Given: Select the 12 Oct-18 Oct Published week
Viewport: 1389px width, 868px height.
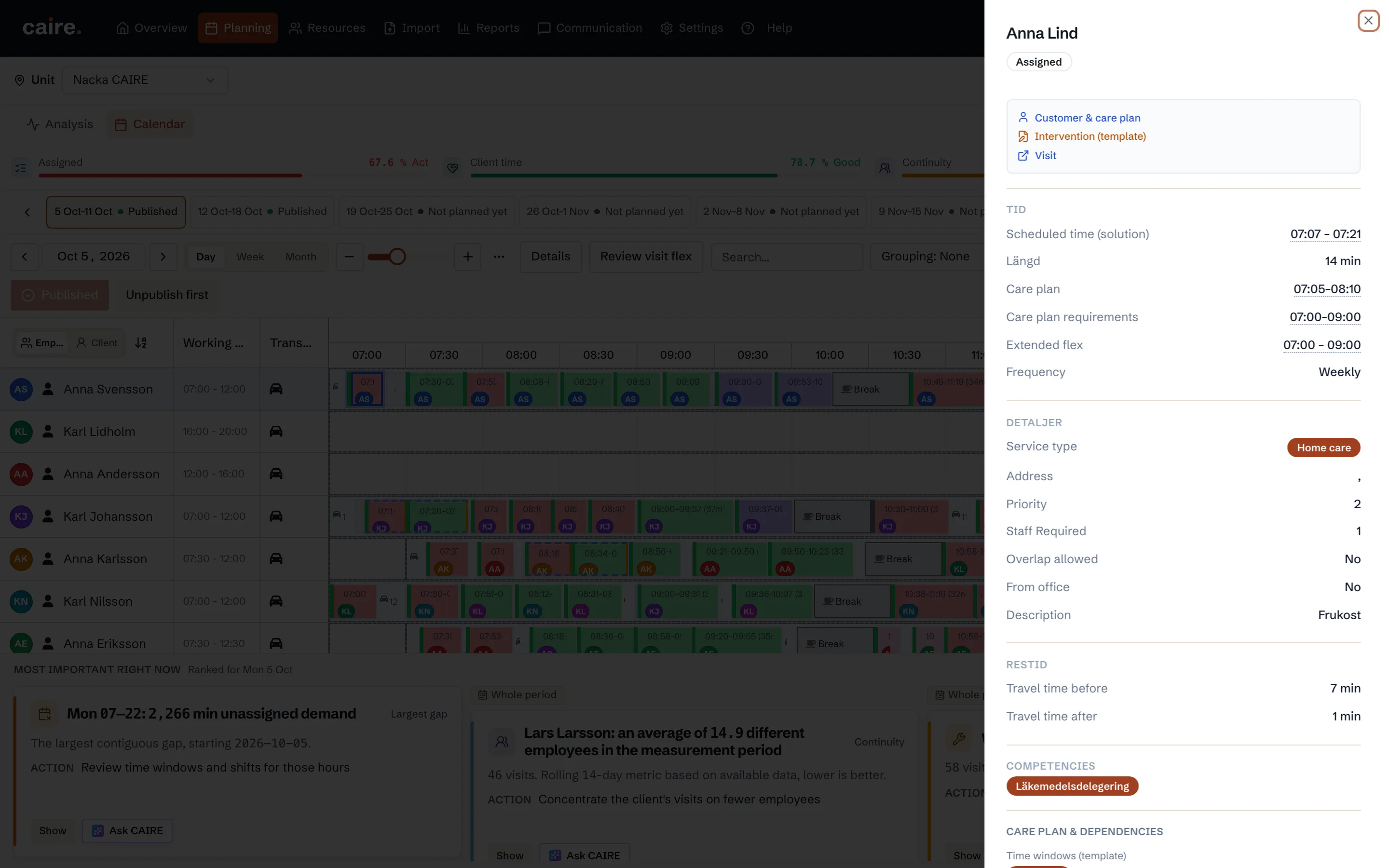Looking at the screenshot, I should (x=262, y=211).
